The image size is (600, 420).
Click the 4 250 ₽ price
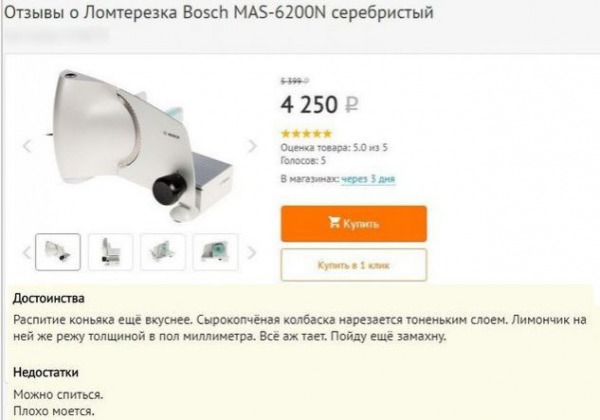pos(320,104)
